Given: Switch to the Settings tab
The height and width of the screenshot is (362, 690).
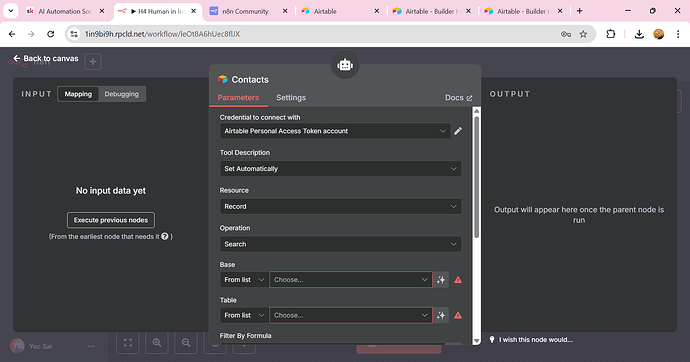Looking at the screenshot, I should pos(291,98).
